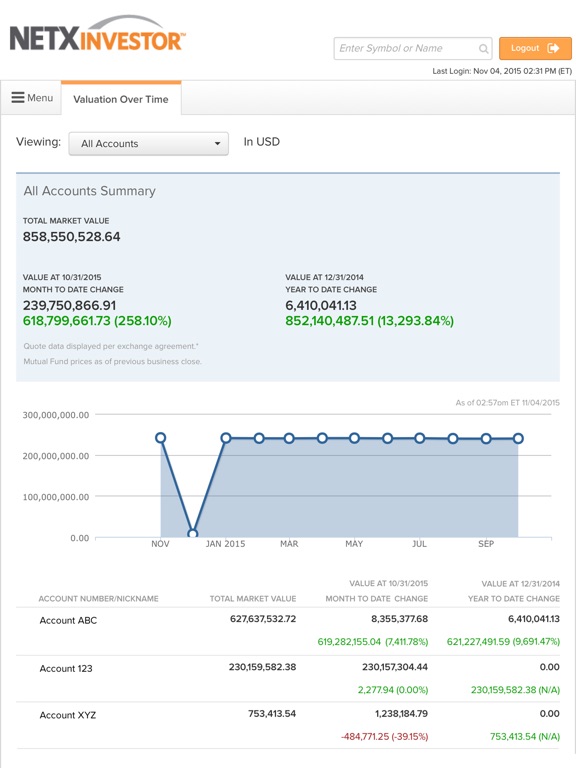Focus the Enter Symbol or Name field
The height and width of the screenshot is (768, 576).
click(412, 48)
